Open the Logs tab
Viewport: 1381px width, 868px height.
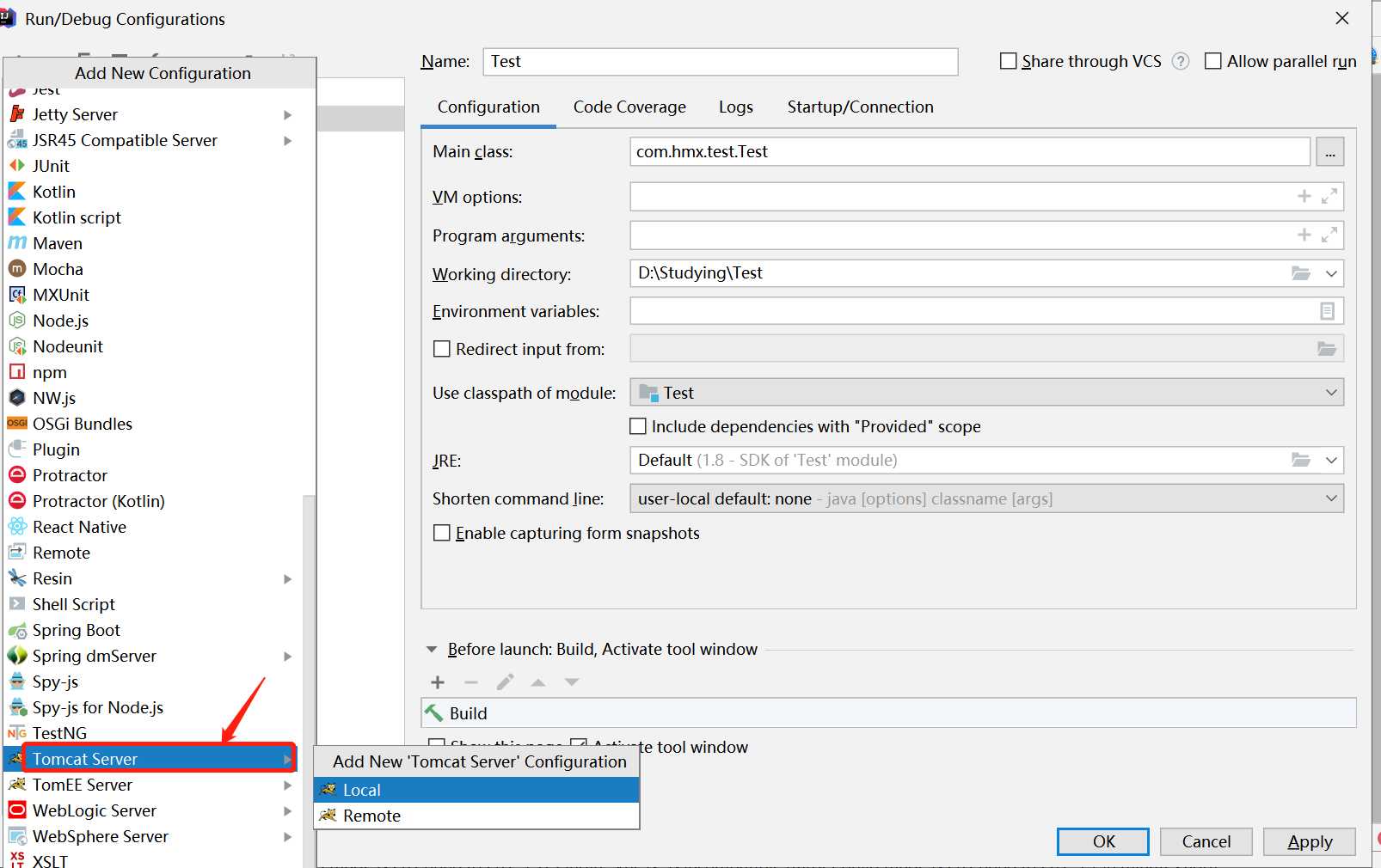[x=736, y=107]
